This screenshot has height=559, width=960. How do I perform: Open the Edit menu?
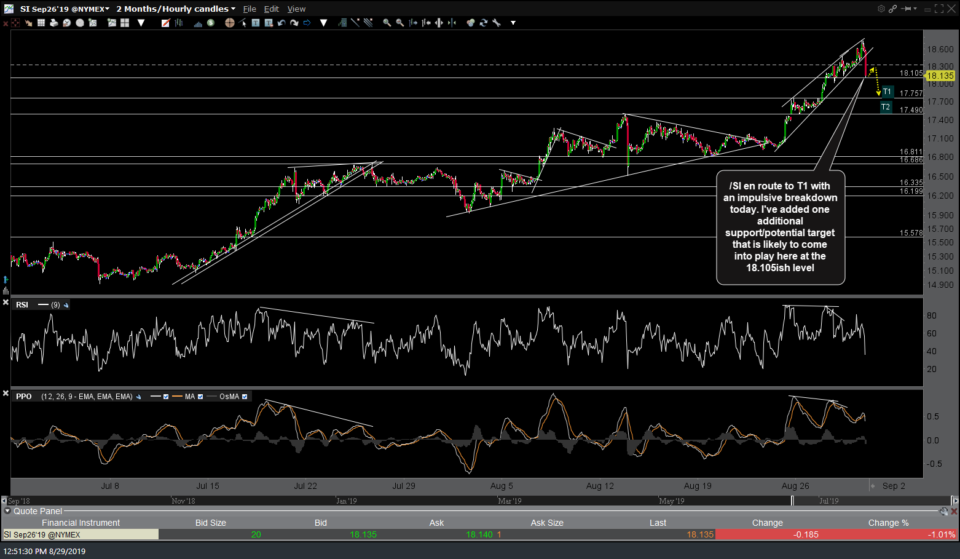(271, 9)
